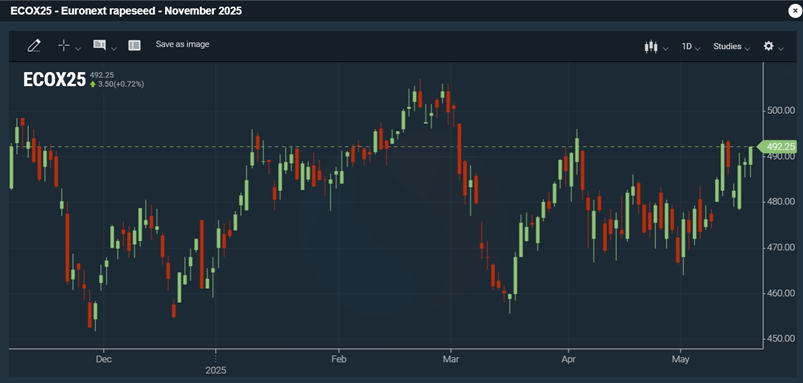Click the green 492.25 current price tag

(x=777, y=146)
